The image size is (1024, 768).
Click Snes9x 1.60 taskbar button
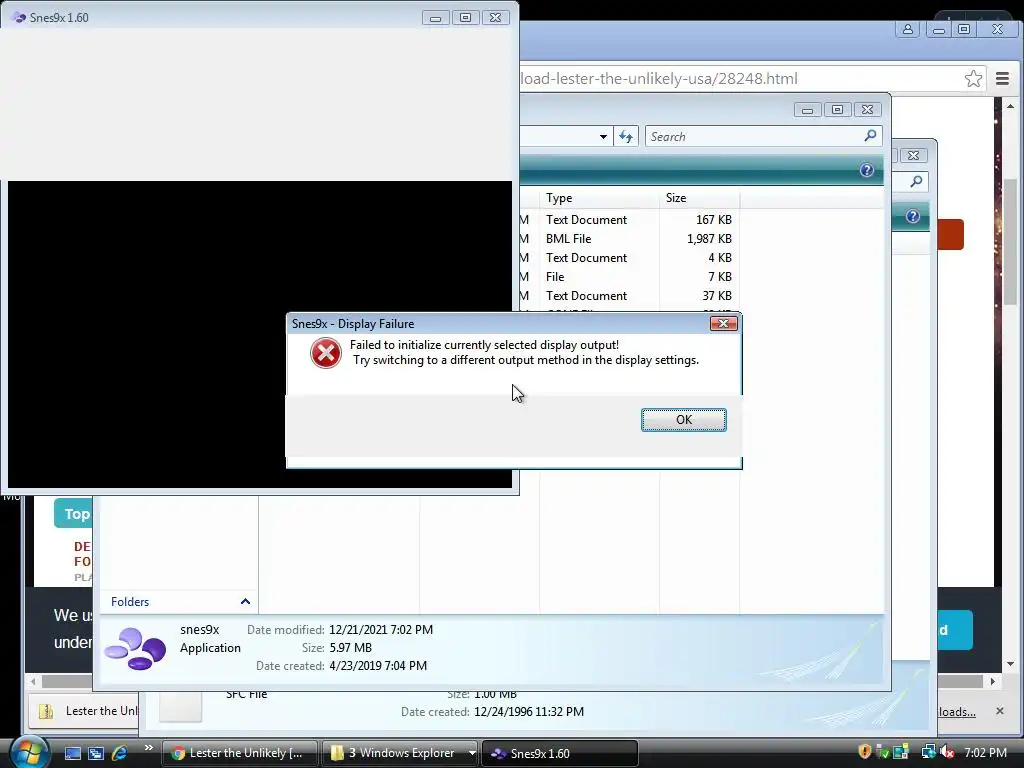(559, 753)
